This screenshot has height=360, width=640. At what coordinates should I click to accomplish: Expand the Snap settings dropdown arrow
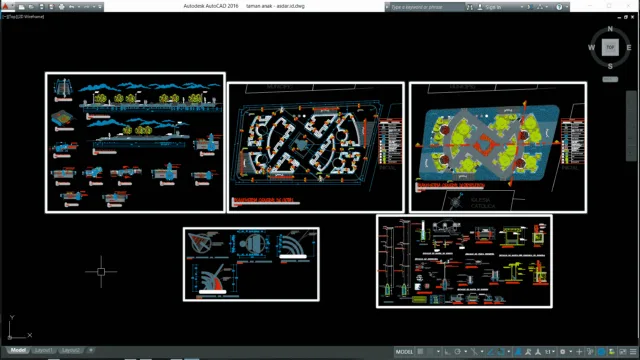tap(438, 352)
